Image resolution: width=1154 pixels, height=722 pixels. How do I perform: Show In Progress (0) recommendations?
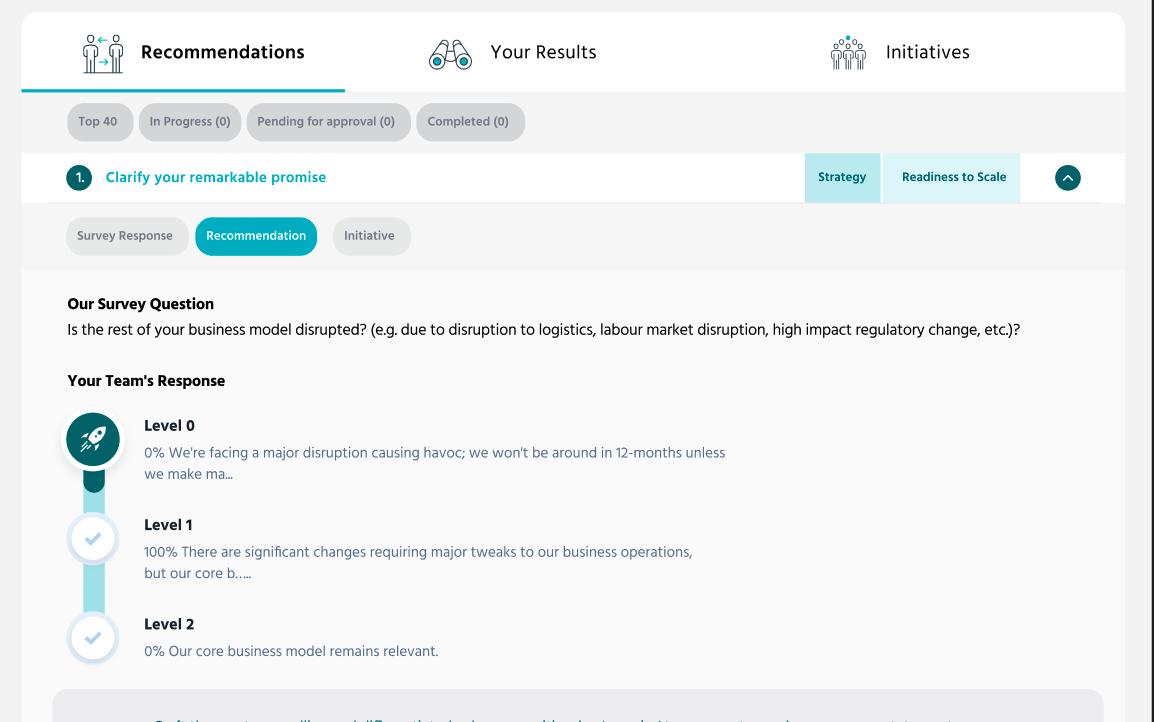coord(190,122)
